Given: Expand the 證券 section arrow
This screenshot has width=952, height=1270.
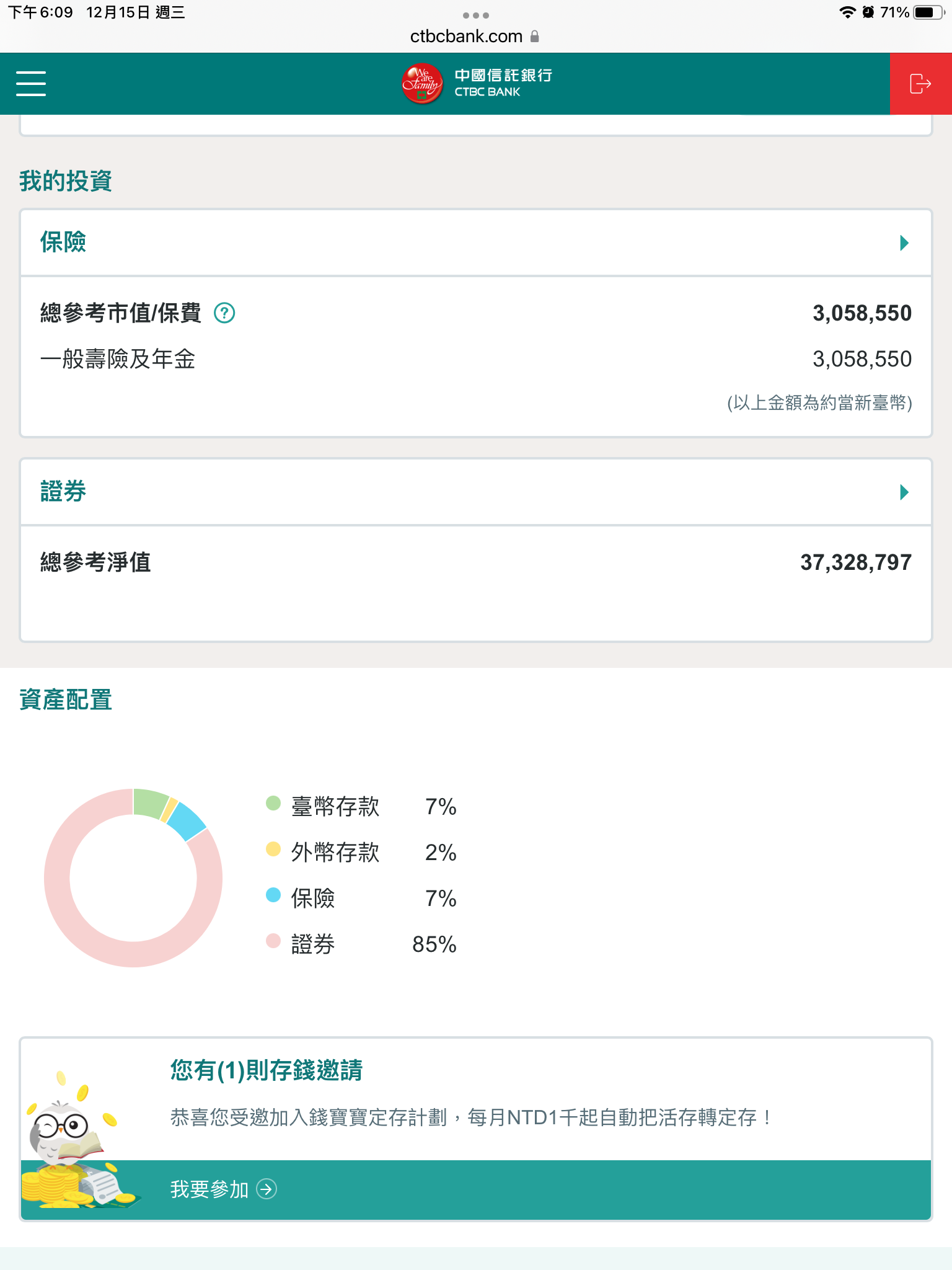Looking at the screenshot, I should [x=904, y=492].
